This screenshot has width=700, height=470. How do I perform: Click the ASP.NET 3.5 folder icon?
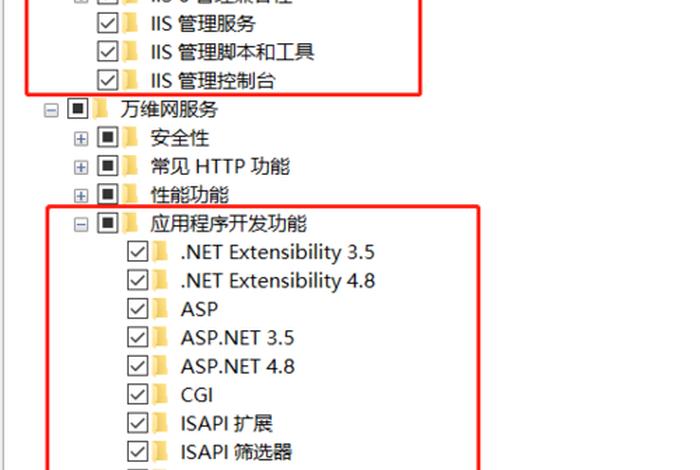(x=160, y=337)
